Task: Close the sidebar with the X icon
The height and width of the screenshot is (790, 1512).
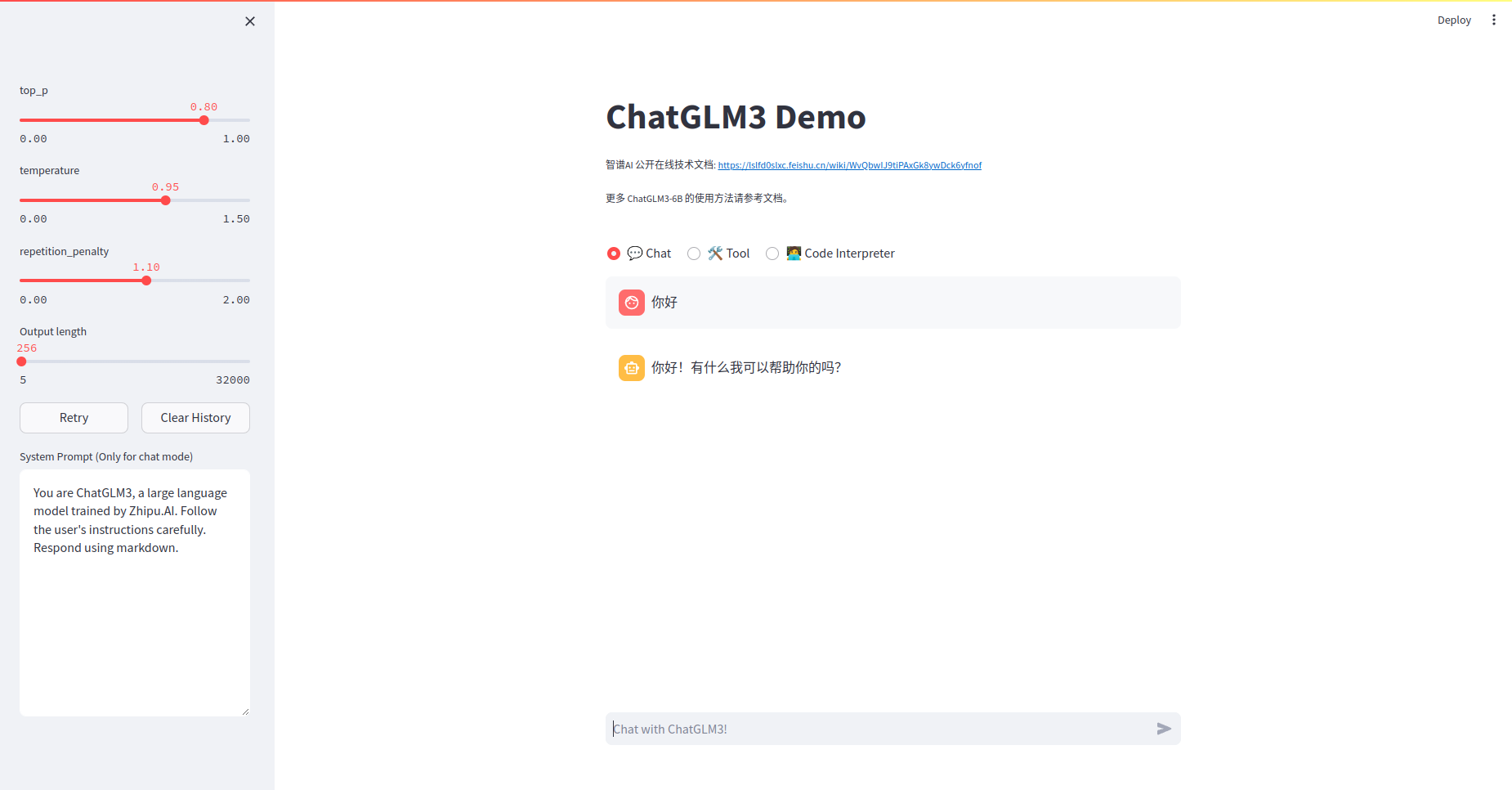Action: [x=250, y=21]
